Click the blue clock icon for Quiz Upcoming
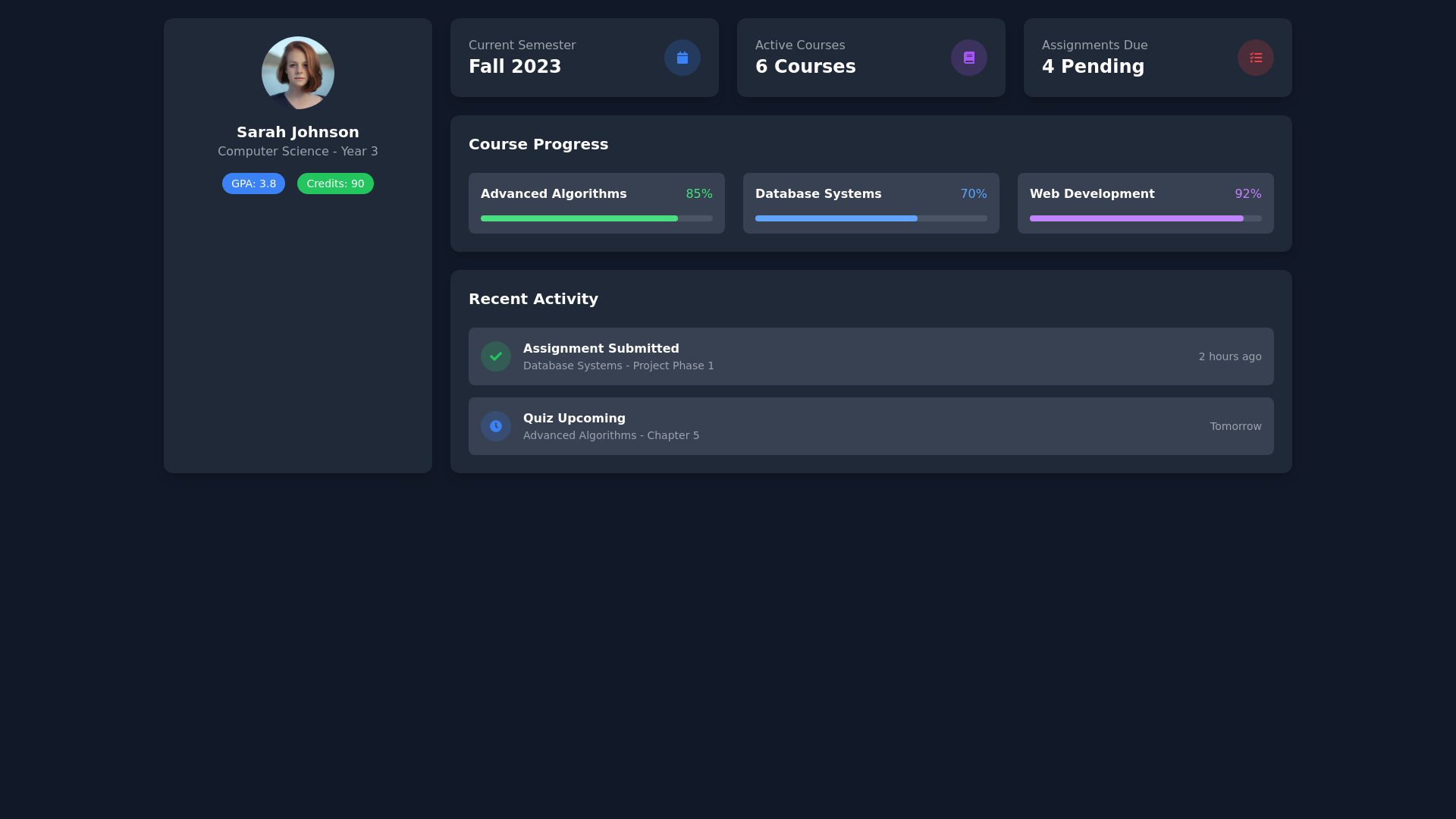Viewport: 1456px width, 819px height. pos(495,425)
